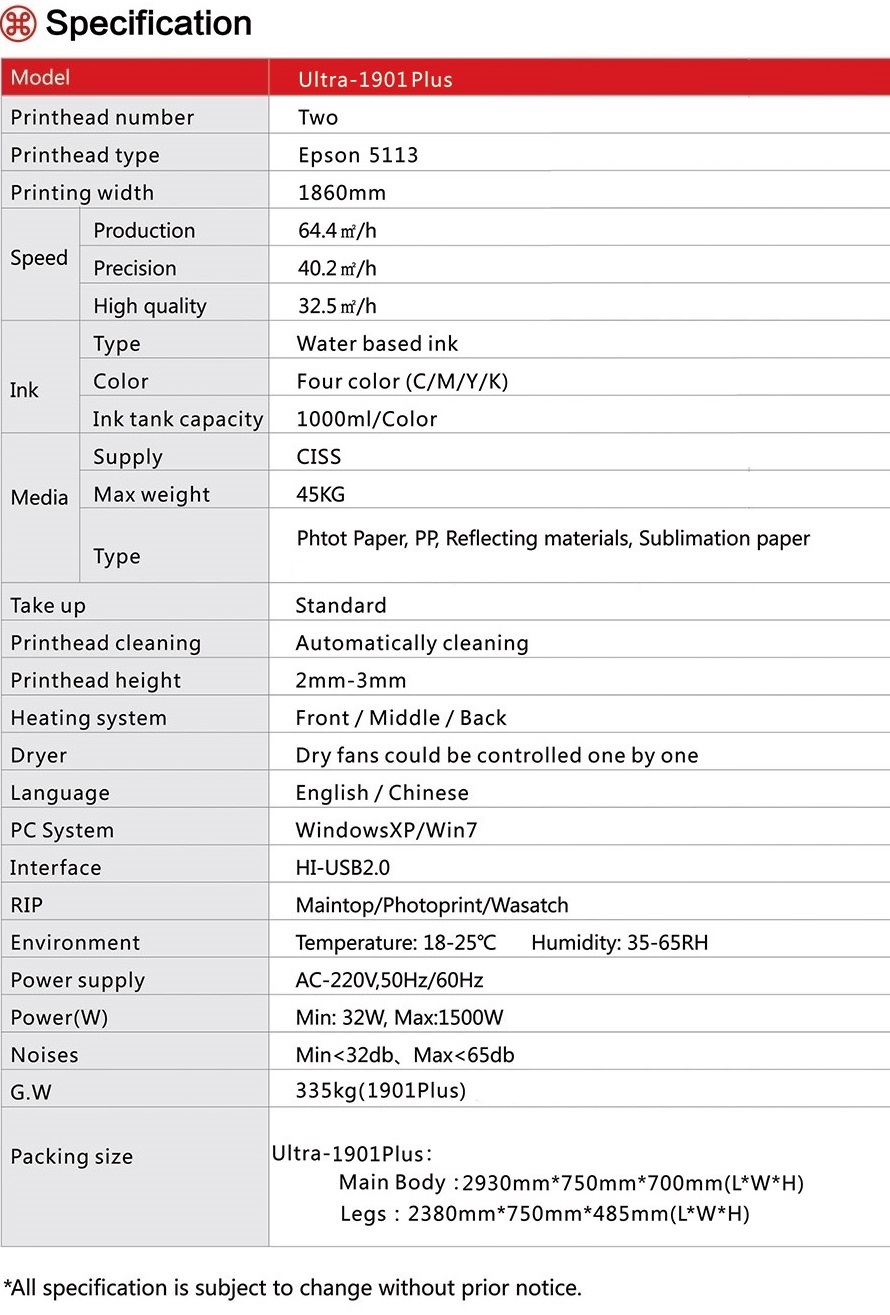This screenshot has height=1315, width=890.
Task: Click the Ultra-1901 Plus model name
Action: (375, 80)
